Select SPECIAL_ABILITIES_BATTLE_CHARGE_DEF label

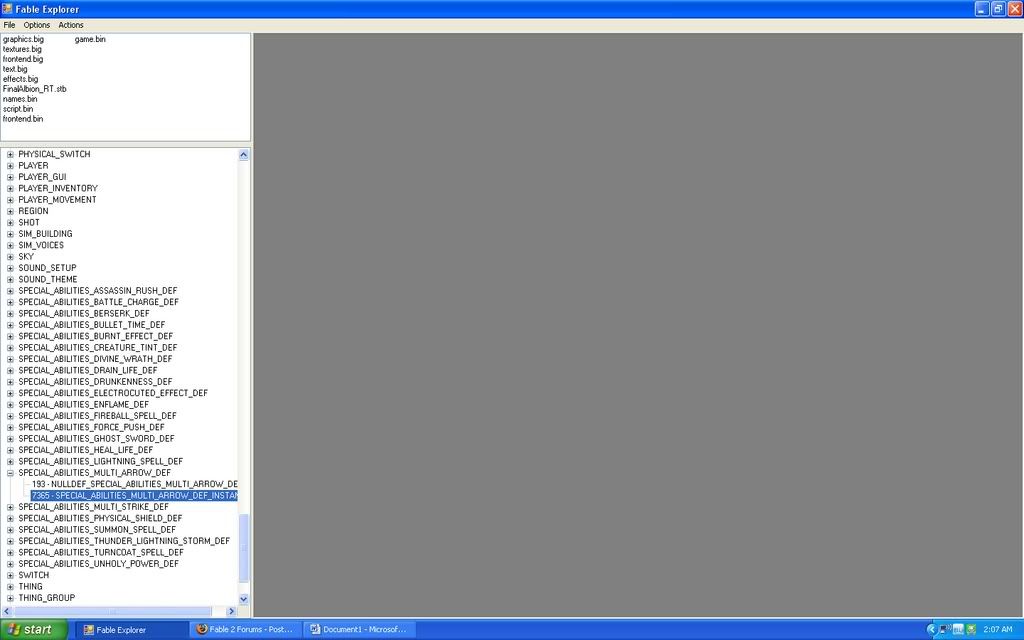[x=98, y=302]
